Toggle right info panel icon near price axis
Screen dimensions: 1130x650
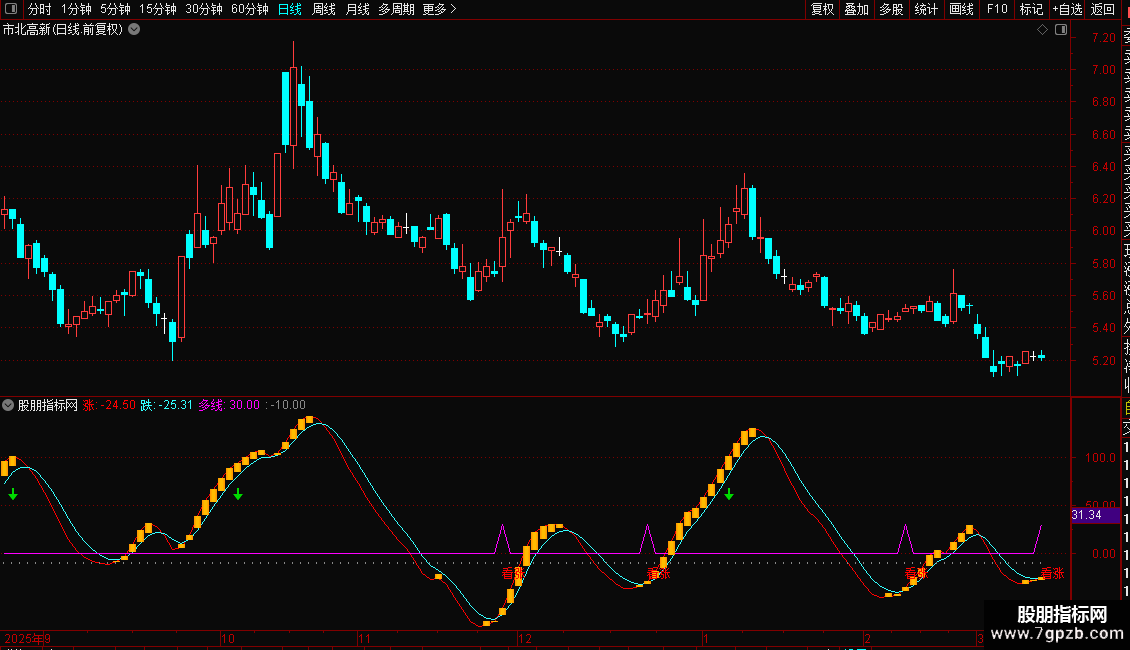pyautogui.click(x=1061, y=30)
